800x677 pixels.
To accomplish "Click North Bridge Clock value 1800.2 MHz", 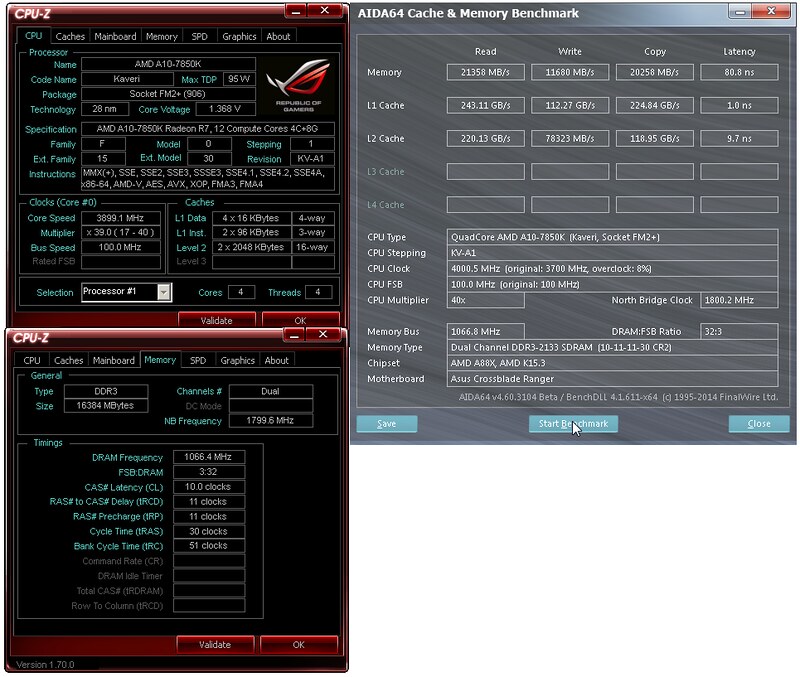I will click(739, 300).
